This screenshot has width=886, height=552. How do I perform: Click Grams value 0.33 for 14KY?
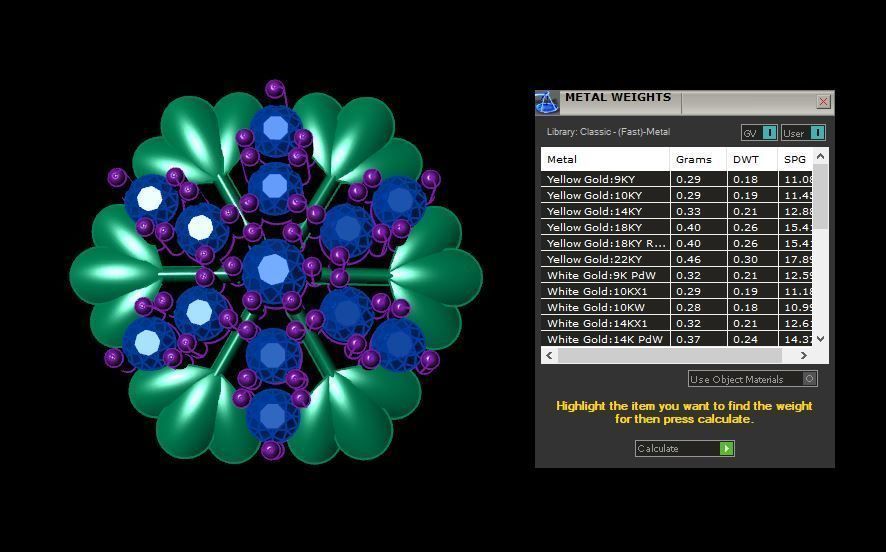coord(688,211)
